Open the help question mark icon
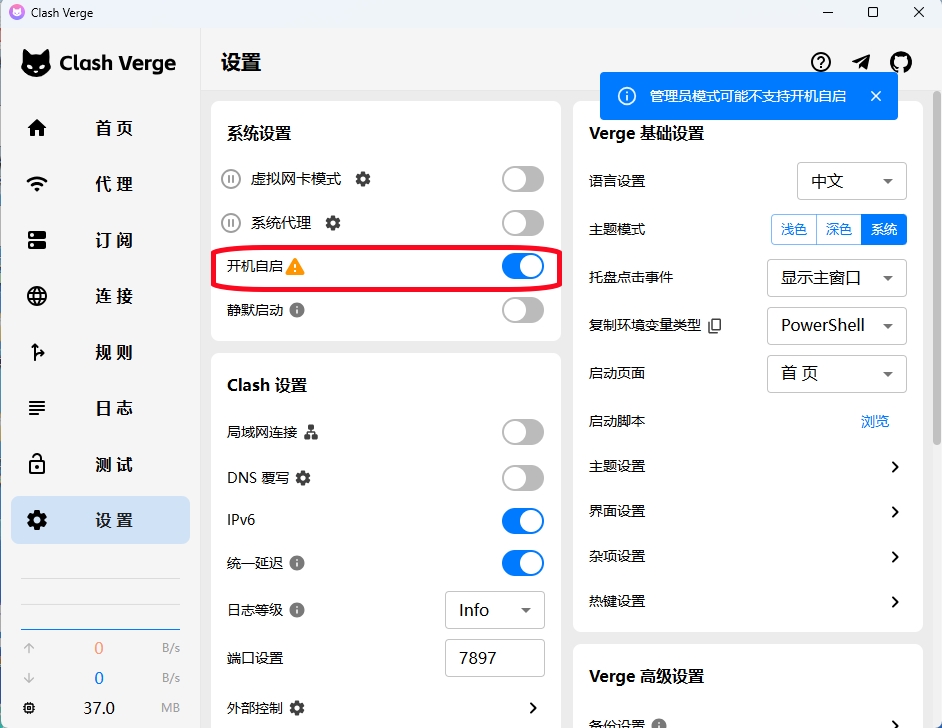This screenshot has height=728, width=942. 821,62
